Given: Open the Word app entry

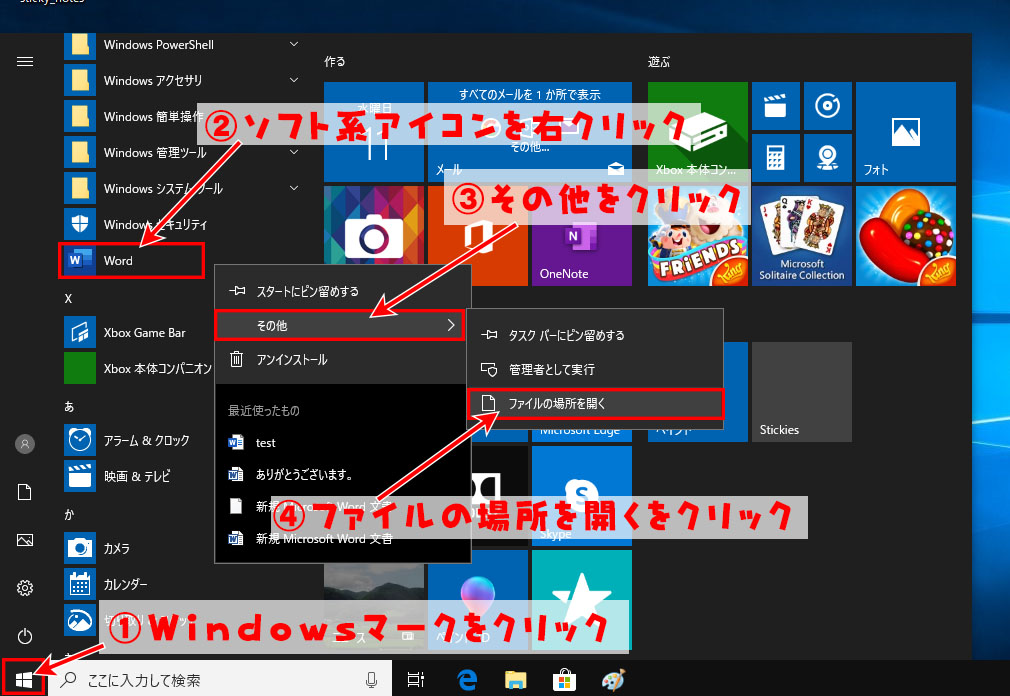Looking at the screenshot, I should 133,260.
